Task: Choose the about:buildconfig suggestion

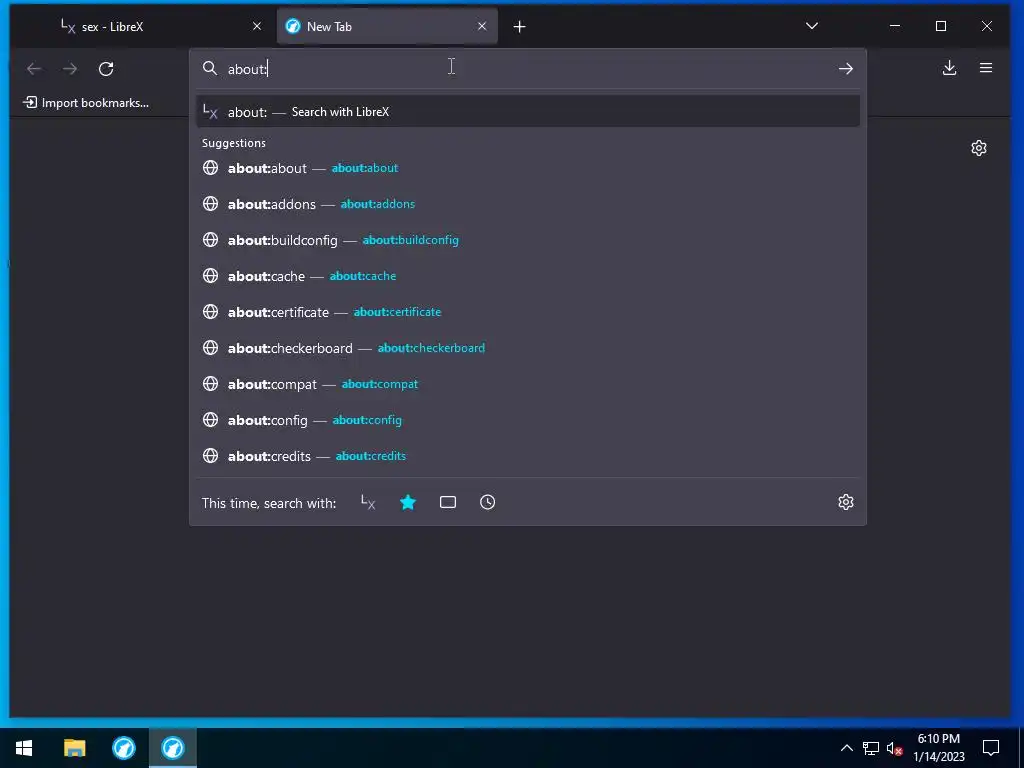Action: point(528,240)
